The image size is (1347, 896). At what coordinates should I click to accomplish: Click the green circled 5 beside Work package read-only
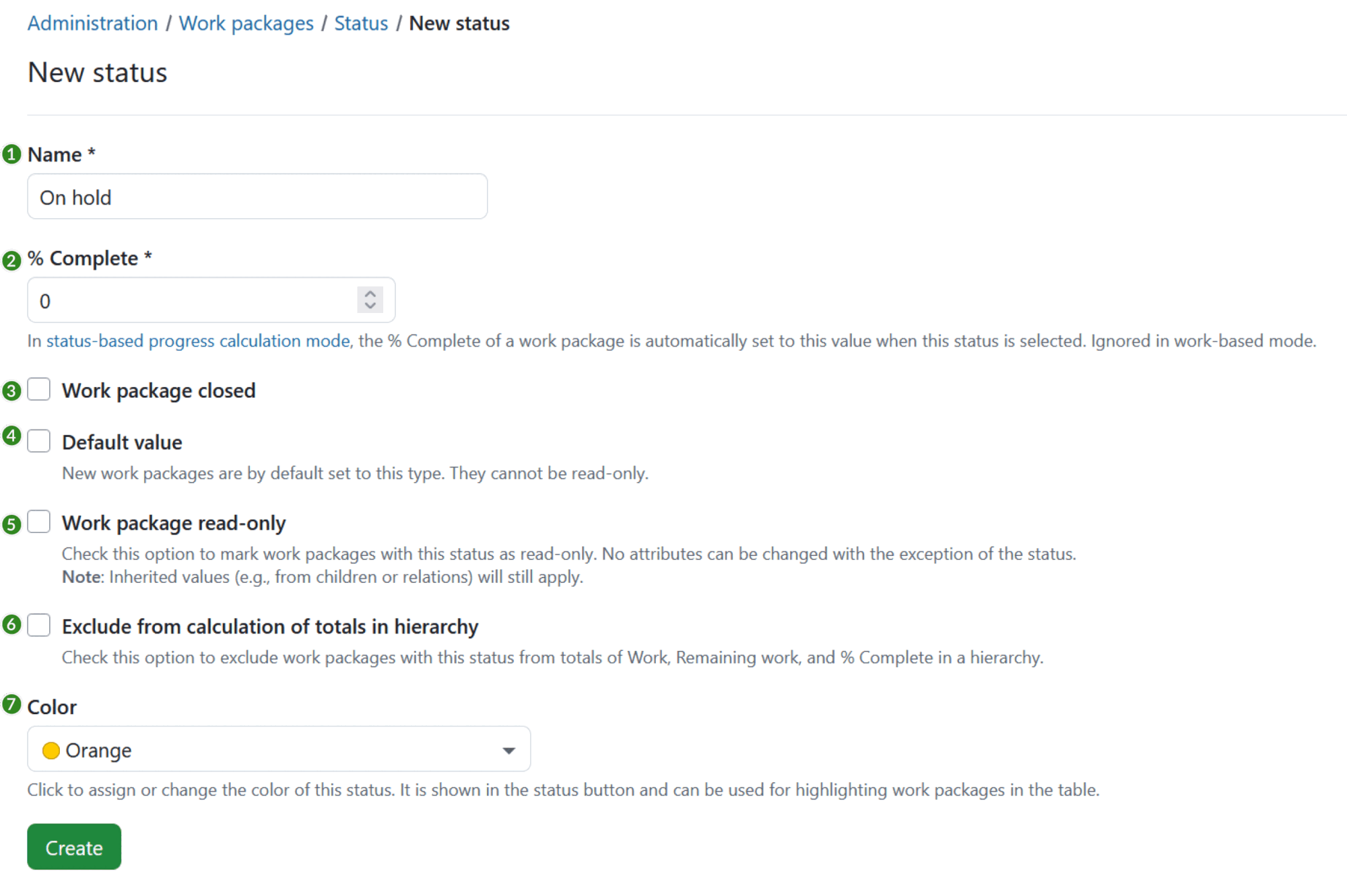tap(11, 526)
